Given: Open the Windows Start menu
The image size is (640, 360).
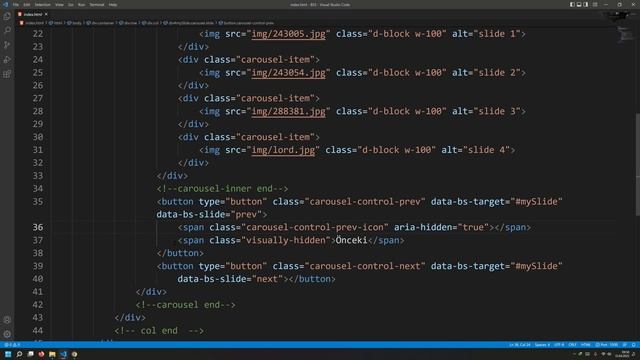Looking at the screenshot, I should tap(8, 354).
